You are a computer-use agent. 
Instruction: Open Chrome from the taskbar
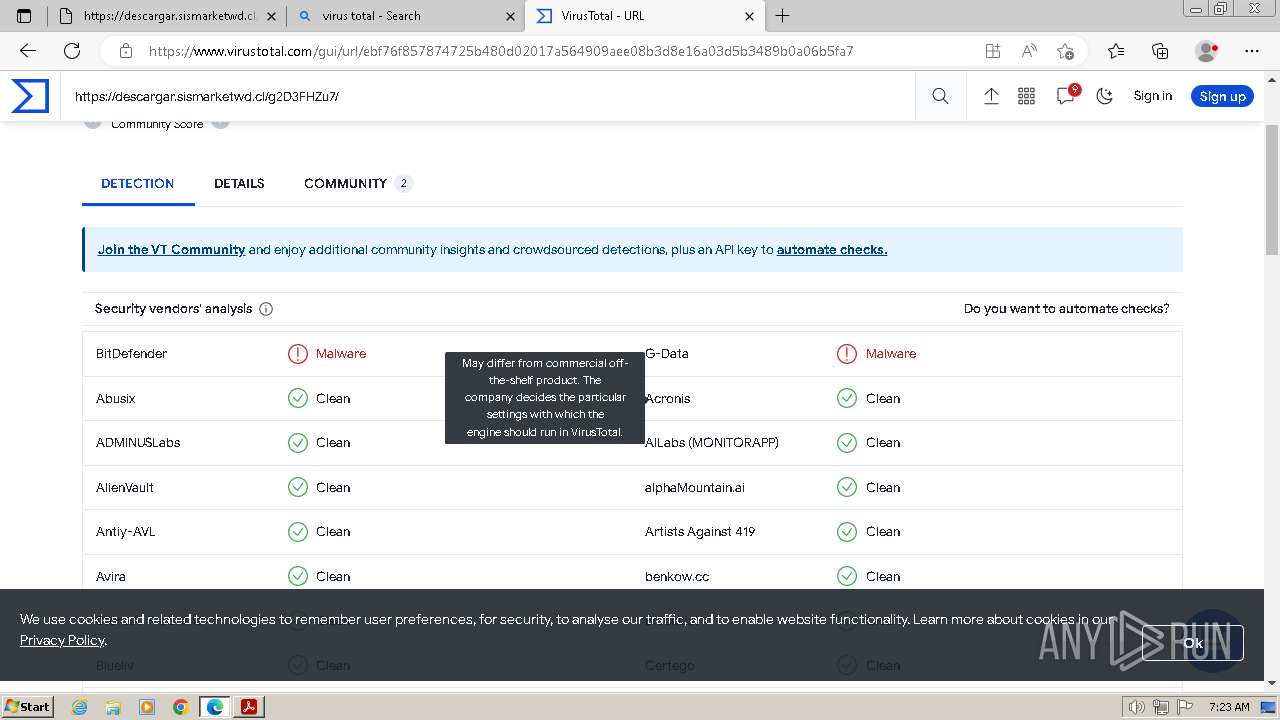tap(181, 707)
